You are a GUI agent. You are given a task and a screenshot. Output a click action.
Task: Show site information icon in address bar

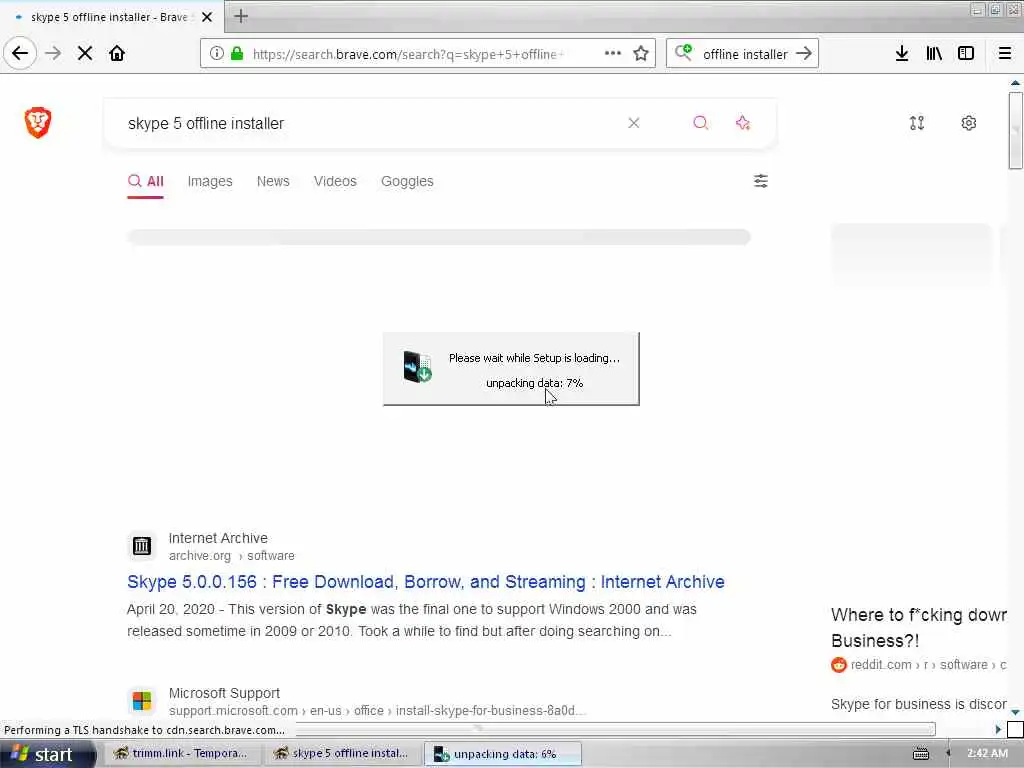pos(216,53)
